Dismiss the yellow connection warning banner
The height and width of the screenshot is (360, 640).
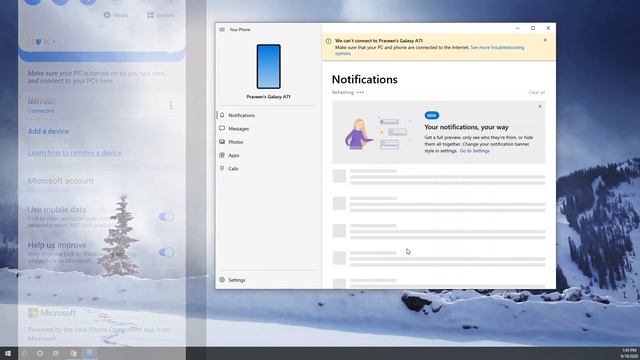545,40
